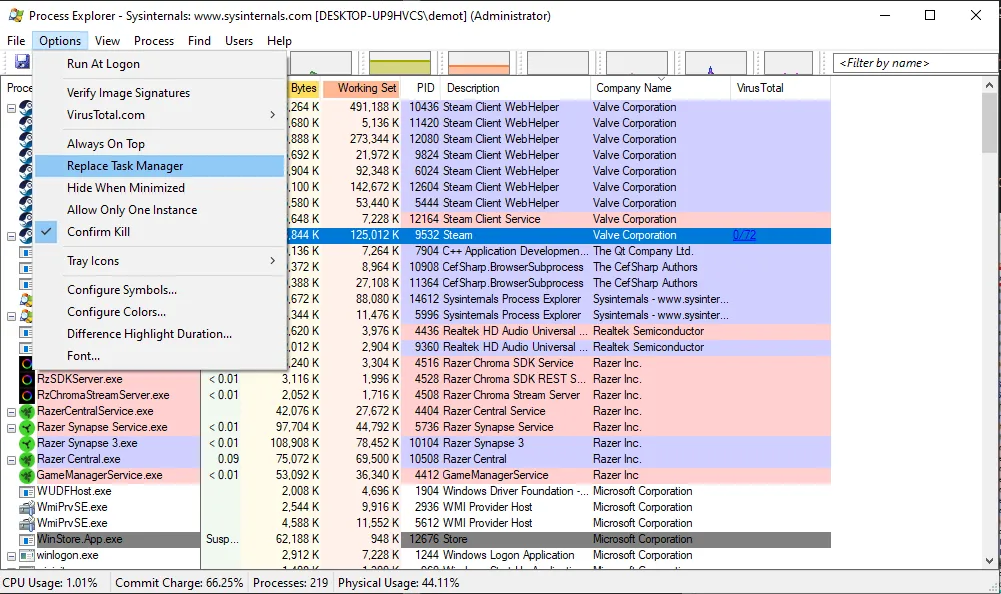Open the File menu

16,40
